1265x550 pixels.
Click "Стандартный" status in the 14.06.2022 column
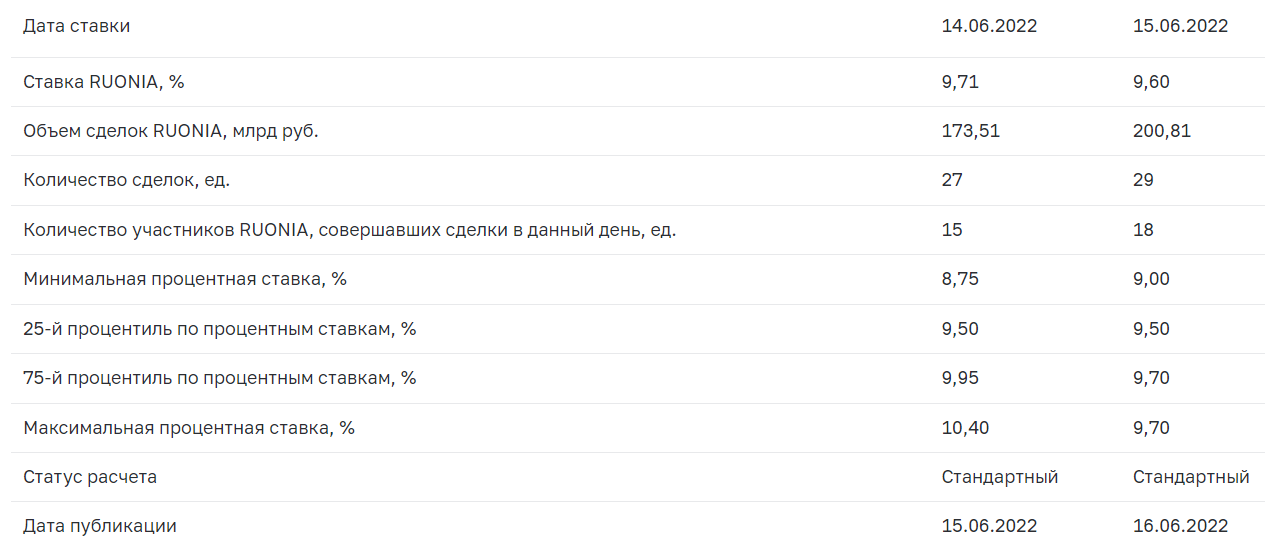pyautogui.click(x=999, y=477)
